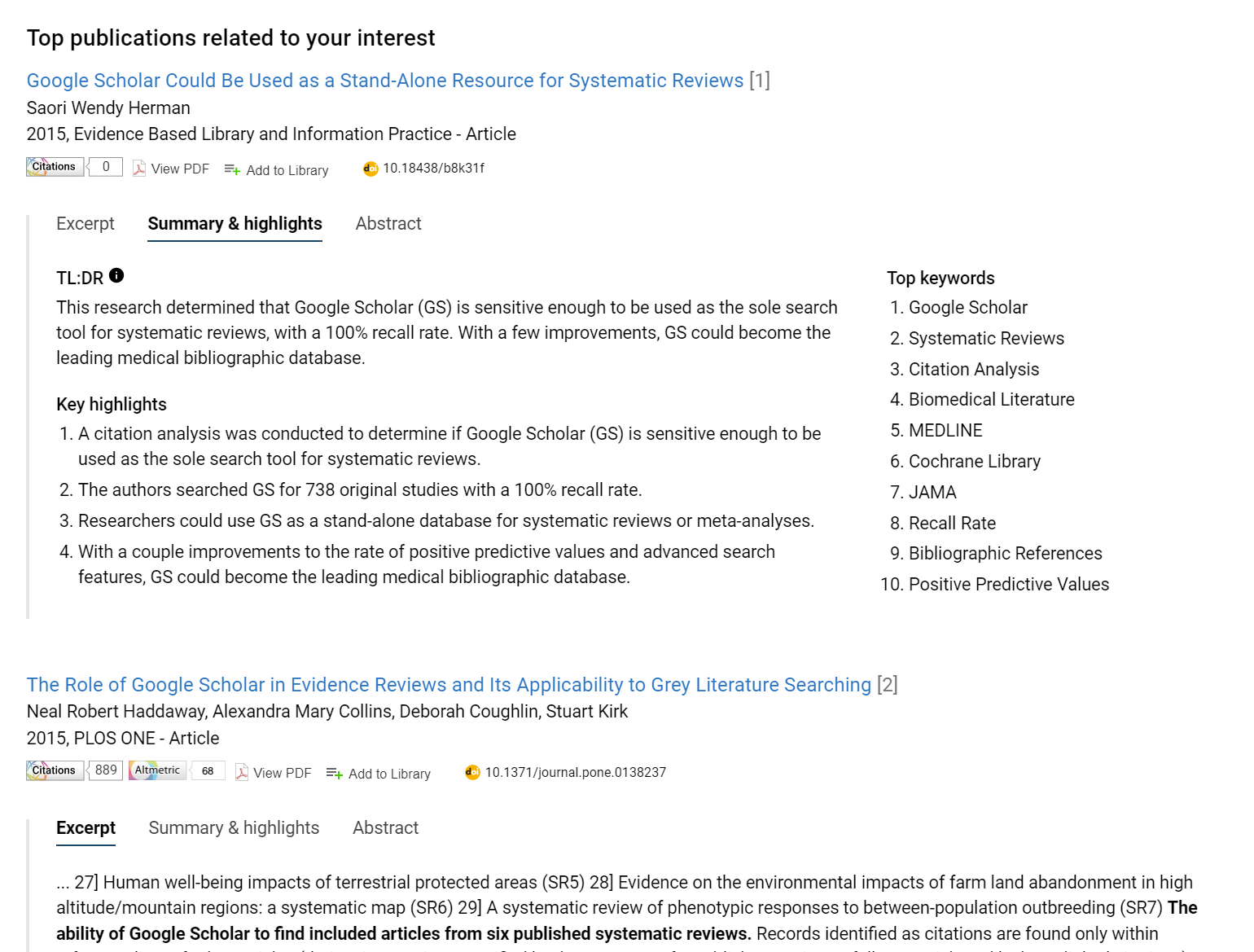Click the Excerpt active tab of second article
This screenshot has width=1254, height=952.
click(x=85, y=829)
